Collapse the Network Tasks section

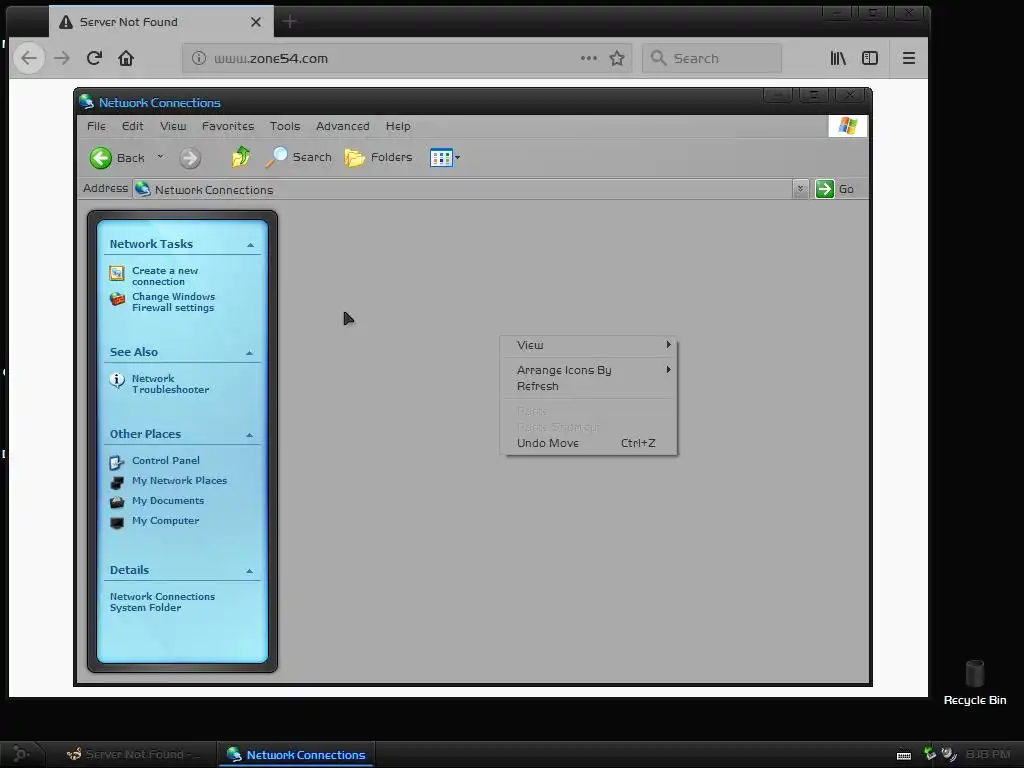pyautogui.click(x=250, y=245)
